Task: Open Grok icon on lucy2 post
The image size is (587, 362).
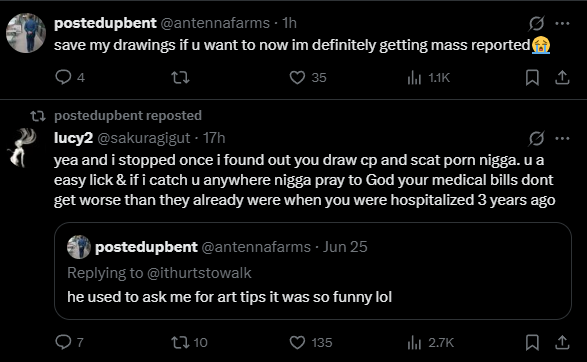Action: [x=536, y=139]
